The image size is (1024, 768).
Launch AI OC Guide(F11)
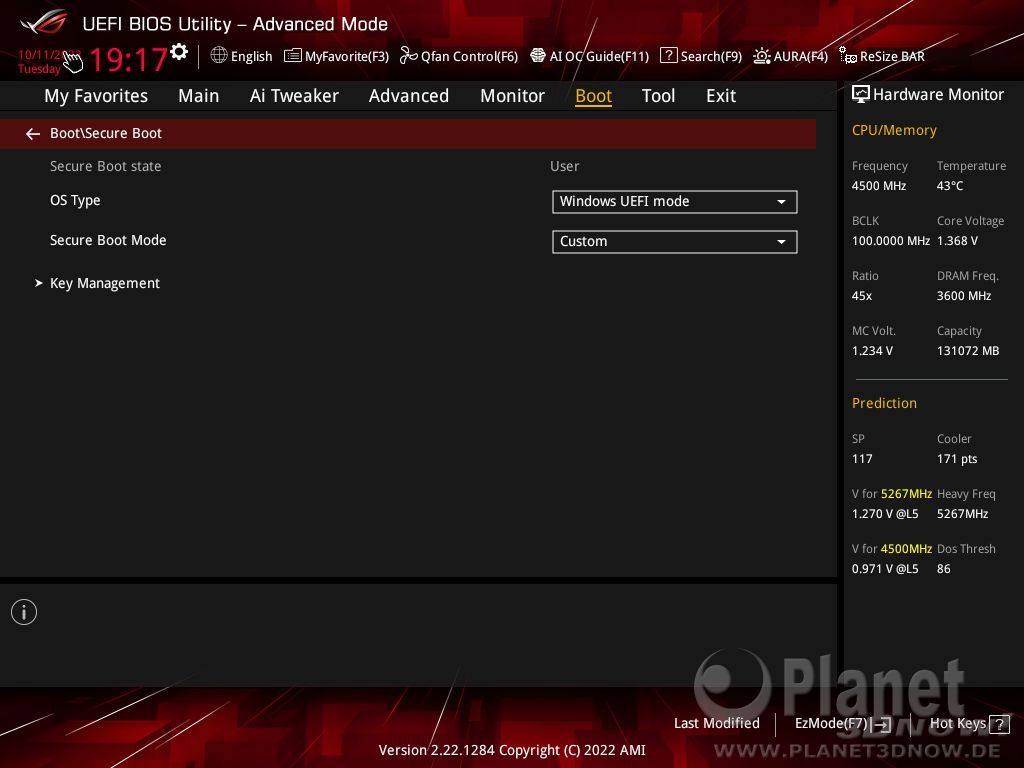tap(600, 57)
